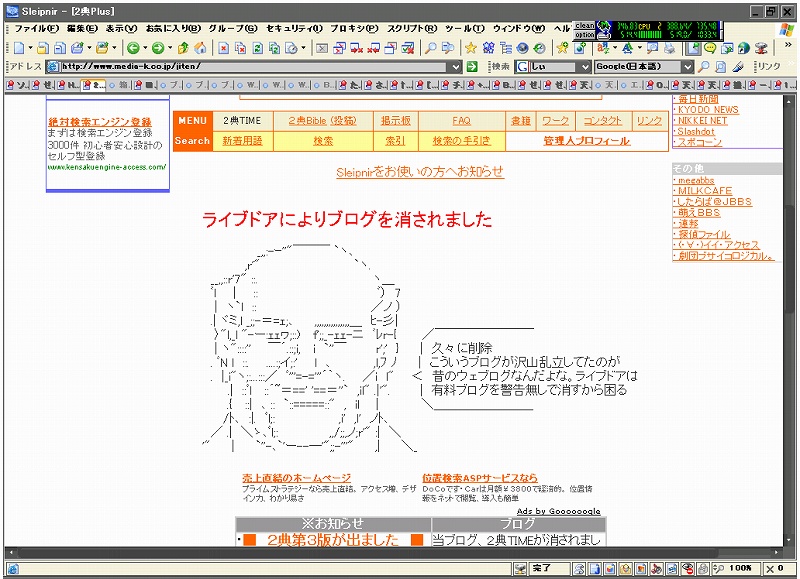Click the 管理人プロフィール link
Image resolution: width=800 pixels, height=579 pixels.
[x=587, y=141]
